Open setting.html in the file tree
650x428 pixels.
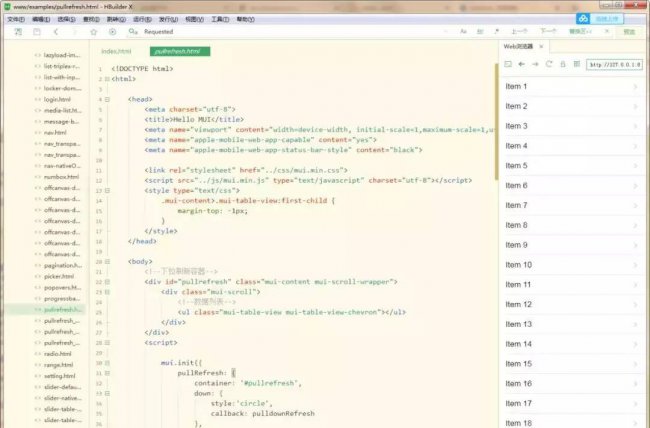(x=60, y=376)
